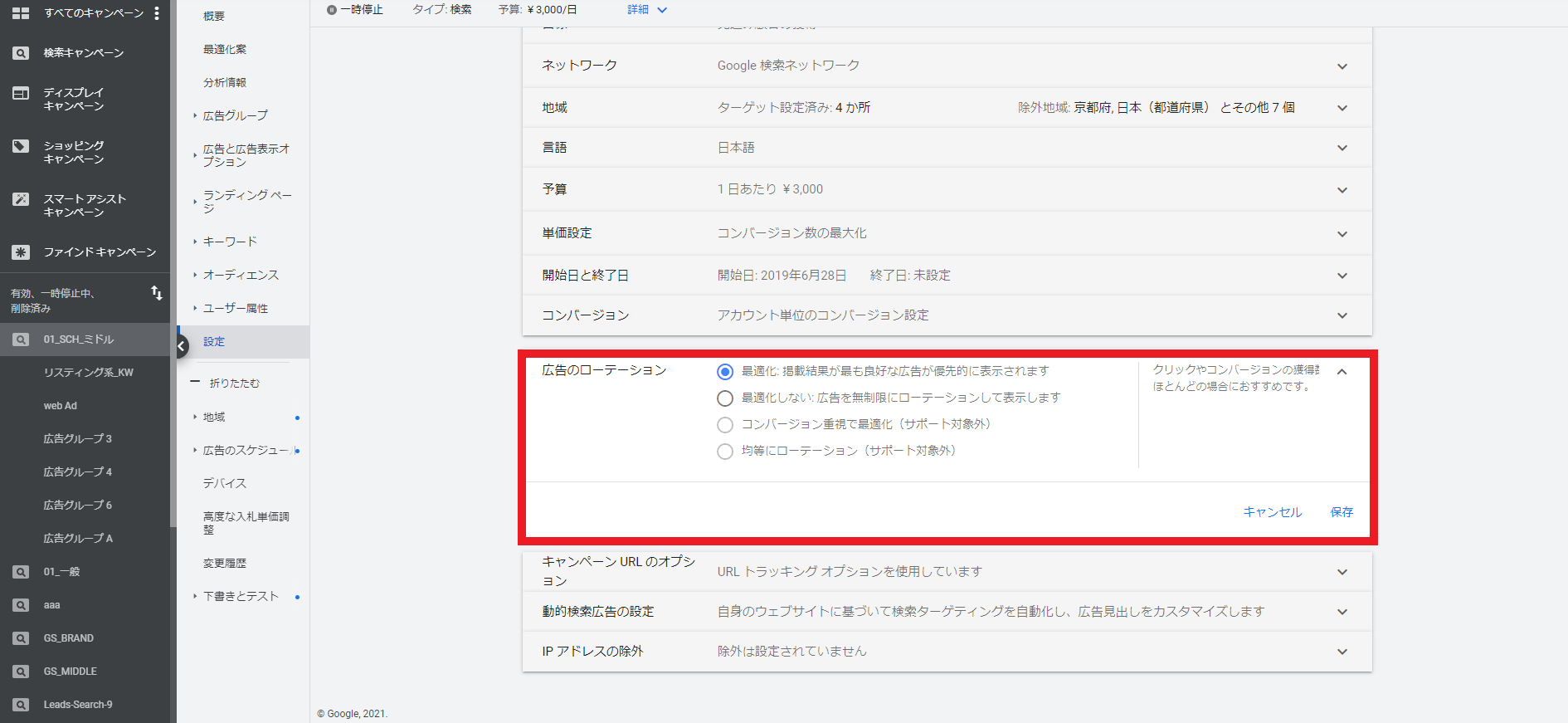Click the search icon beside 01_SCH_ミドル
1568x723 pixels.
21,340
